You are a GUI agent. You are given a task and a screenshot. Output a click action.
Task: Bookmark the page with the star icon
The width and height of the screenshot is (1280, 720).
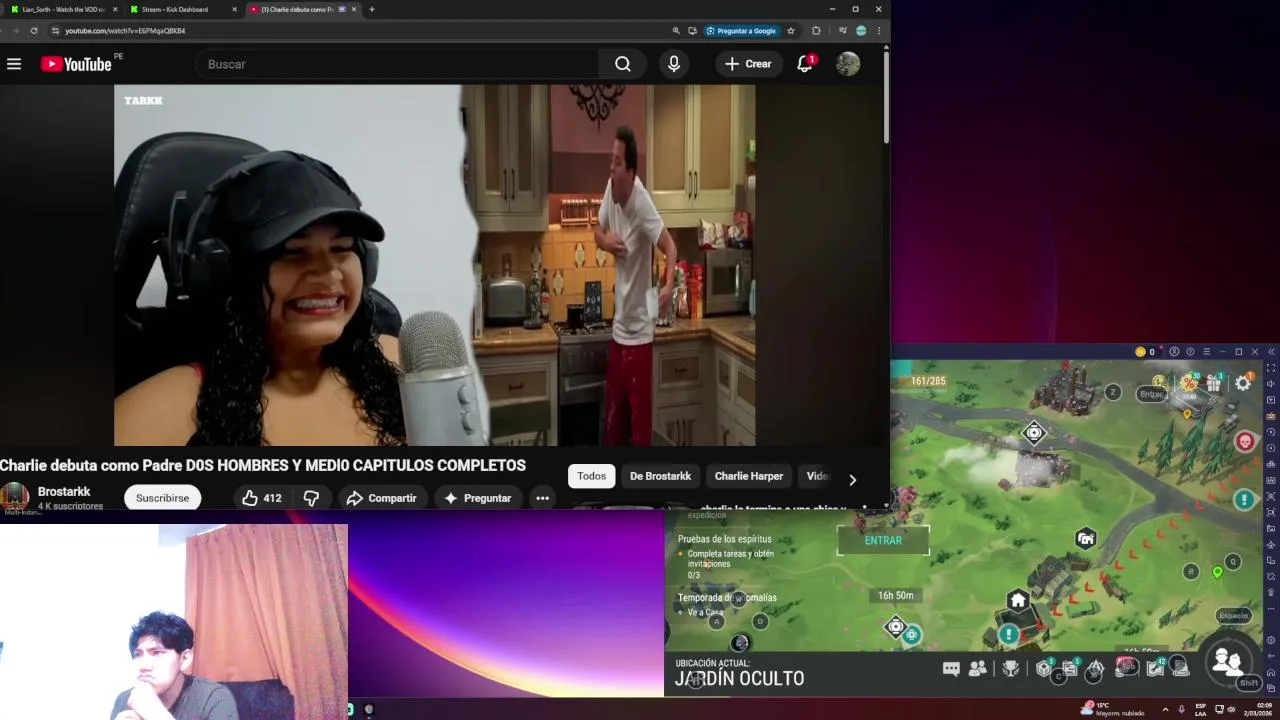(x=791, y=31)
